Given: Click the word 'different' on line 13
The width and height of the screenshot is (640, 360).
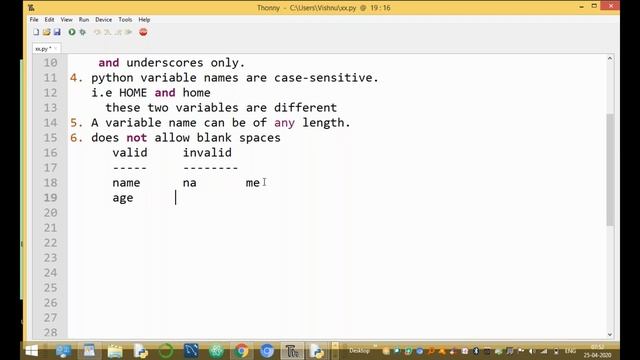Looking at the screenshot, I should coord(305,108).
